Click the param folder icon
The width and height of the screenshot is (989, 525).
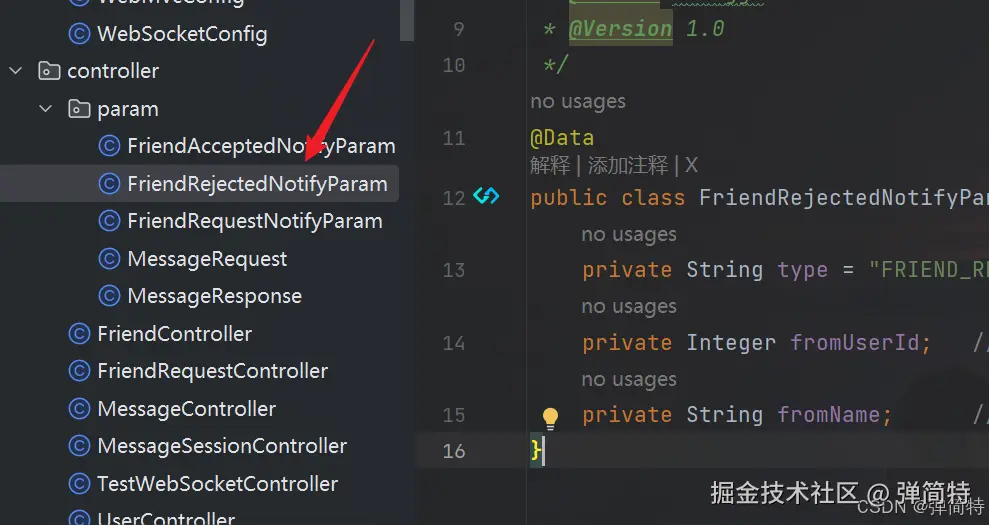(x=79, y=109)
